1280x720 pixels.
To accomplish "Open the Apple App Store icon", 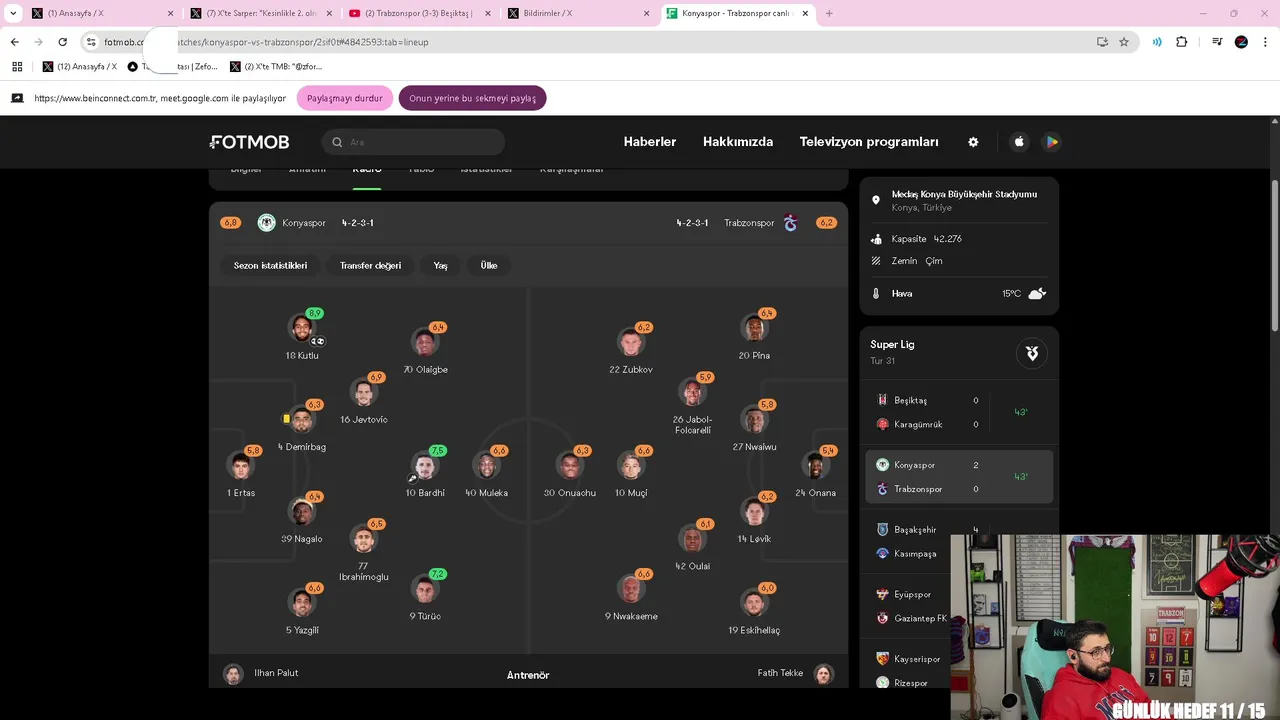I will click(x=1019, y=142).
